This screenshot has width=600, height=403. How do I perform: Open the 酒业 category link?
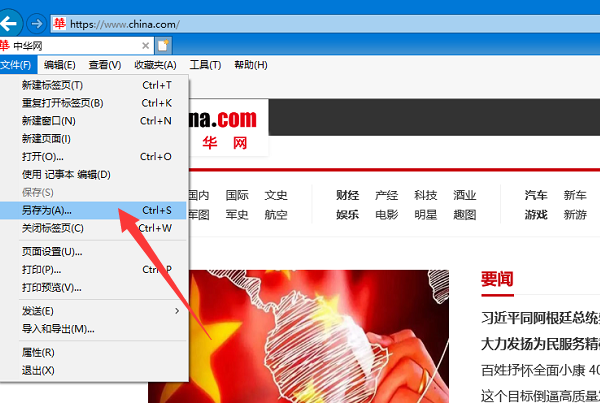(x=465, y=195)
